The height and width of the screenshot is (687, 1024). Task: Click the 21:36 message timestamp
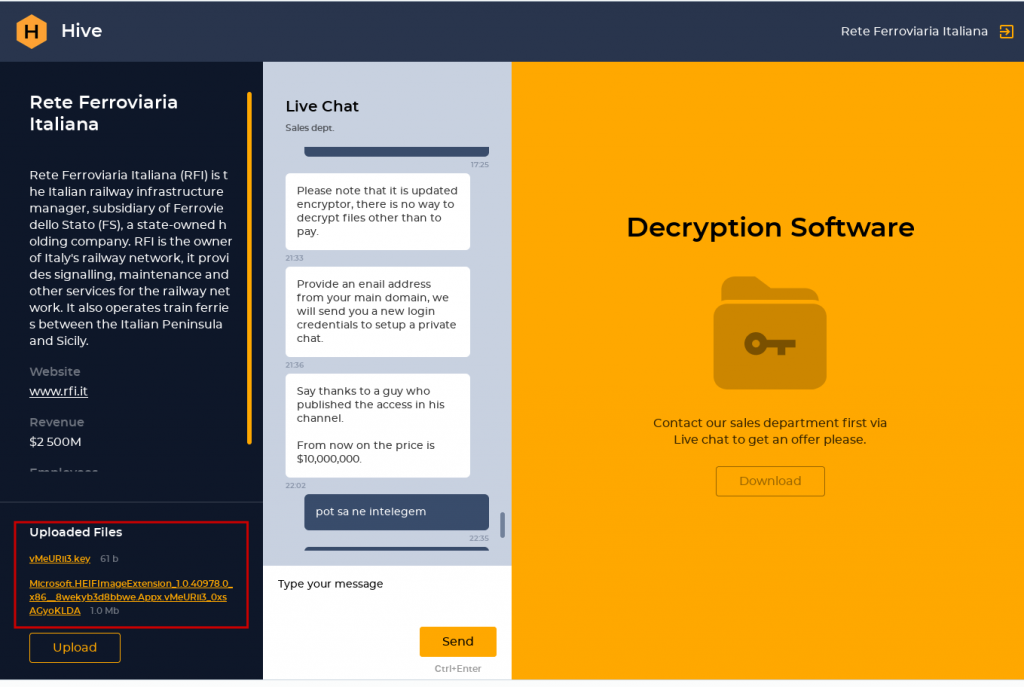[x=295, y=365]
